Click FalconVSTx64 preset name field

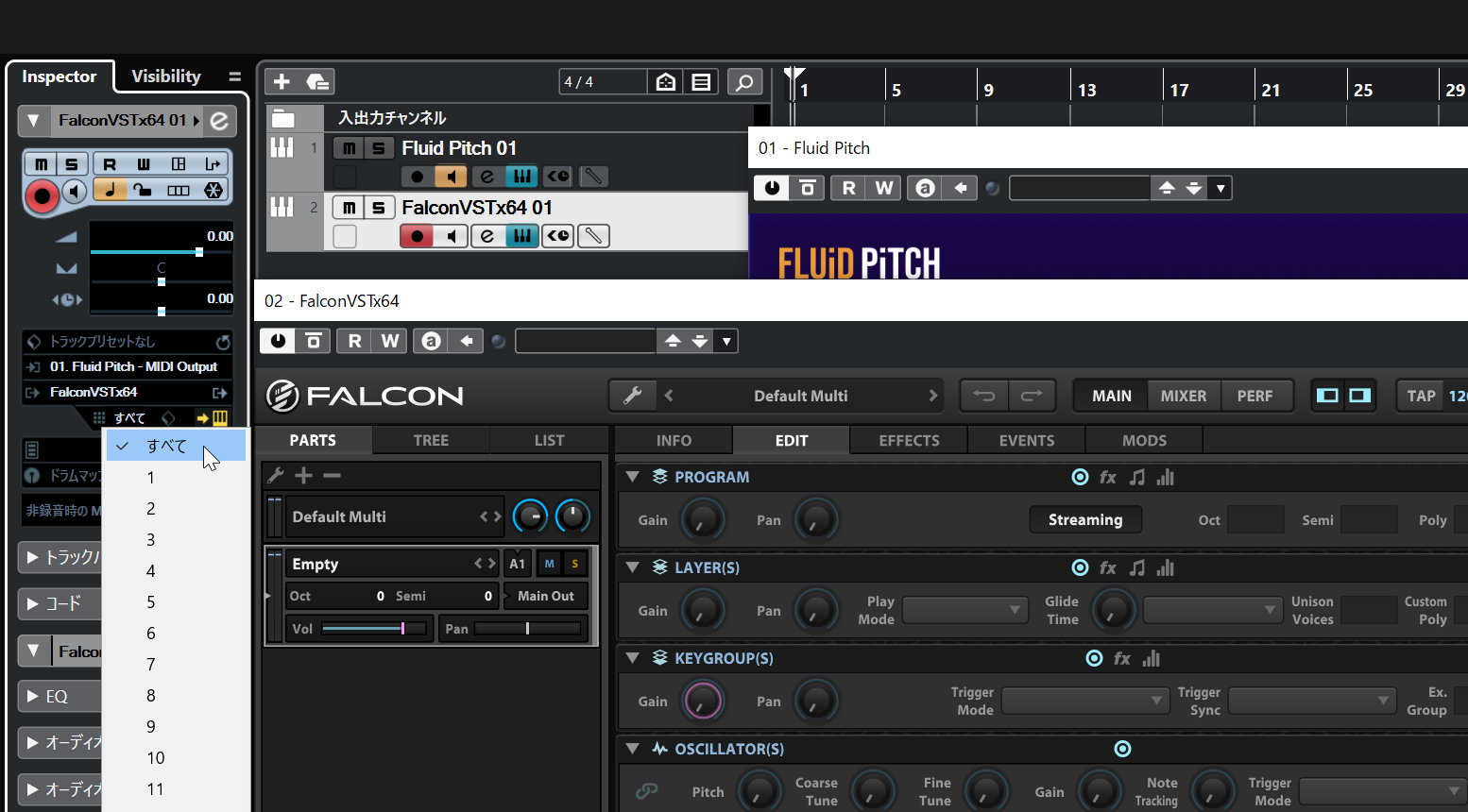pos(585,341)
